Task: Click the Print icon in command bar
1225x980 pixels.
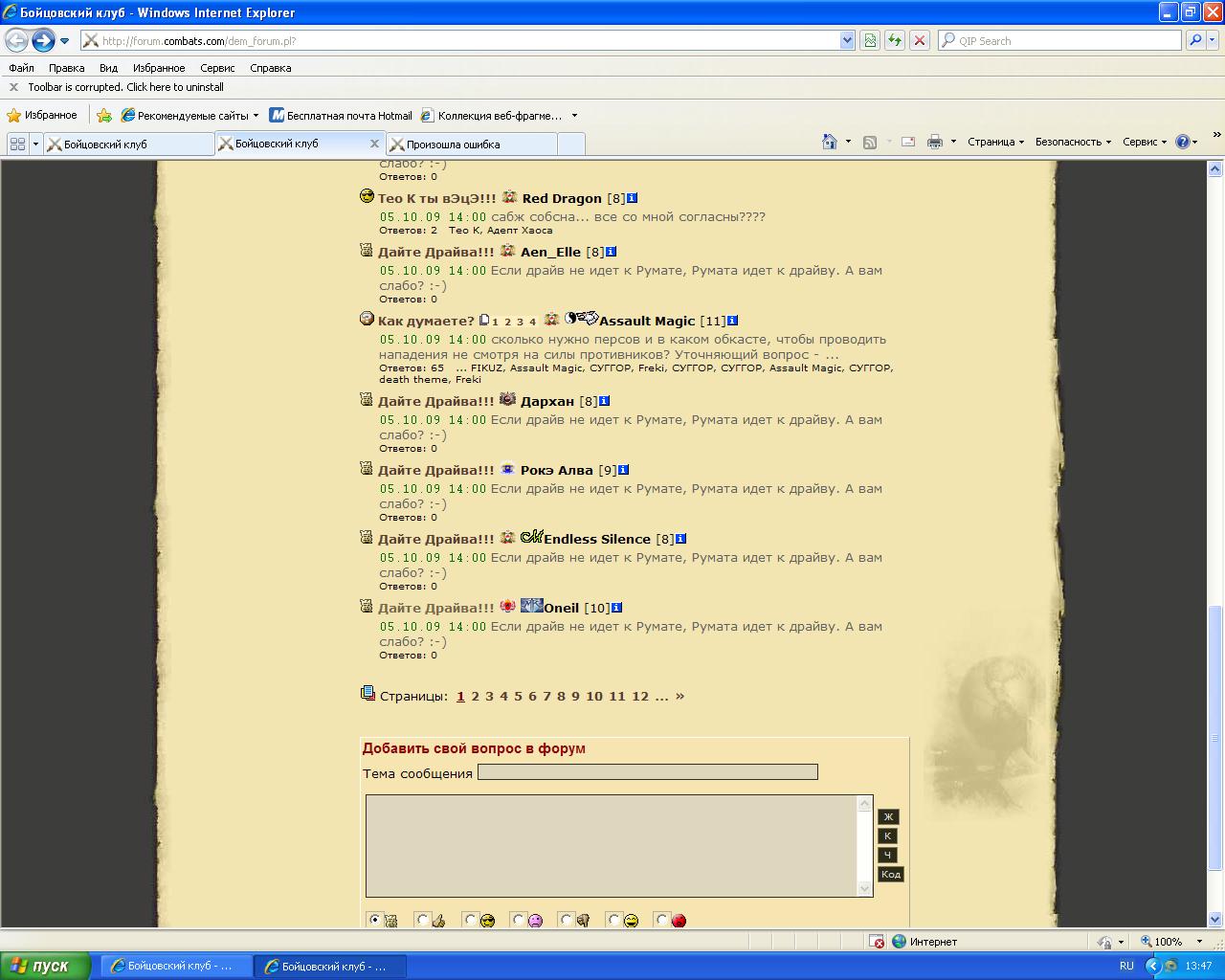Action: [x=935, y=142]
